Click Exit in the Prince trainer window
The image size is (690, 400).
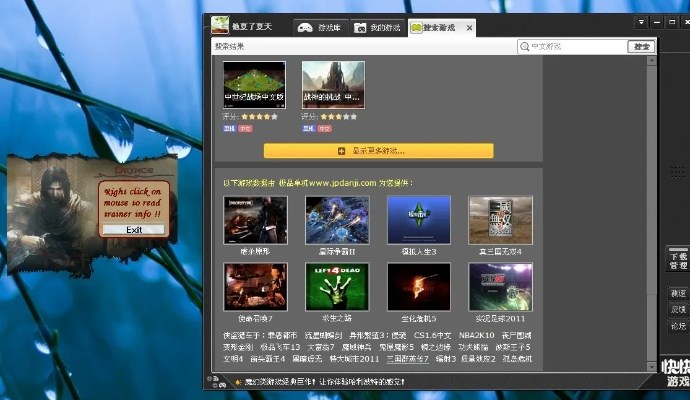click(x=134, y=230)
